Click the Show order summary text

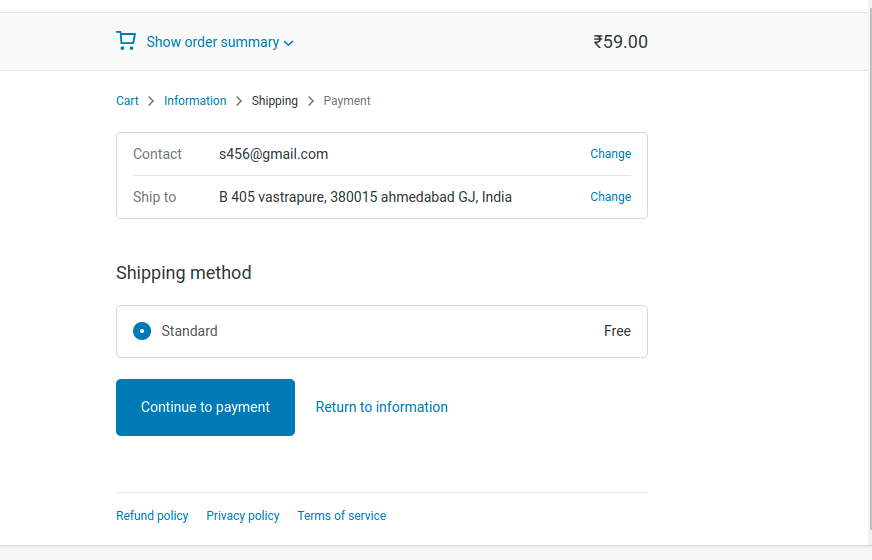[x=213, y=42]
